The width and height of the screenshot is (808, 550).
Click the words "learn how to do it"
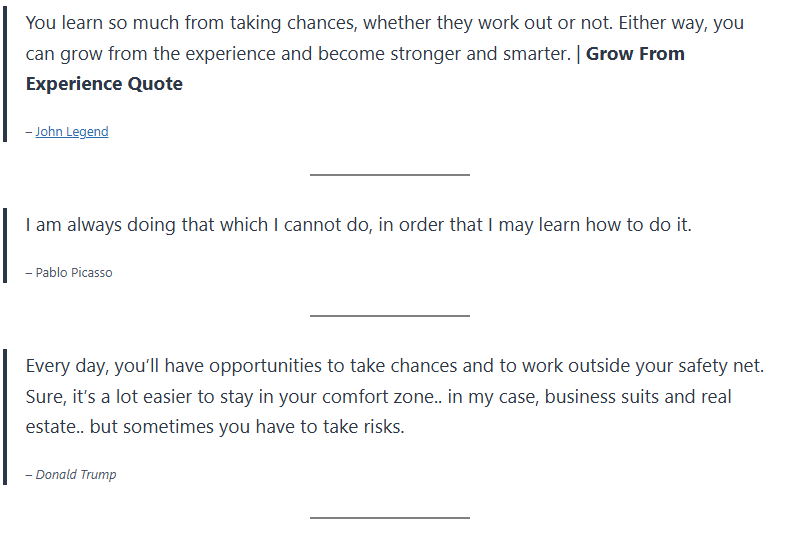click(x=615, y=225)
